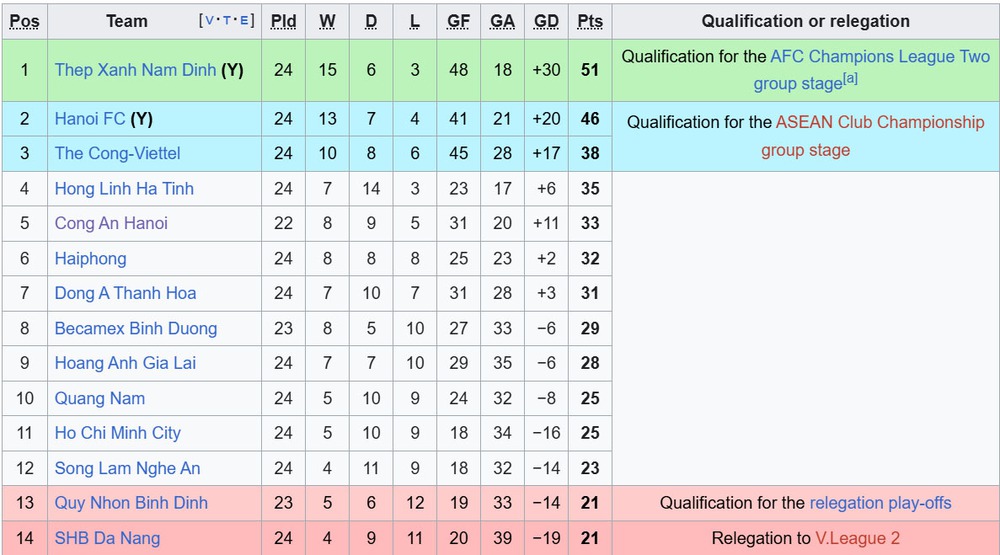Select the Haiphong team link

[x=90, y=259]
